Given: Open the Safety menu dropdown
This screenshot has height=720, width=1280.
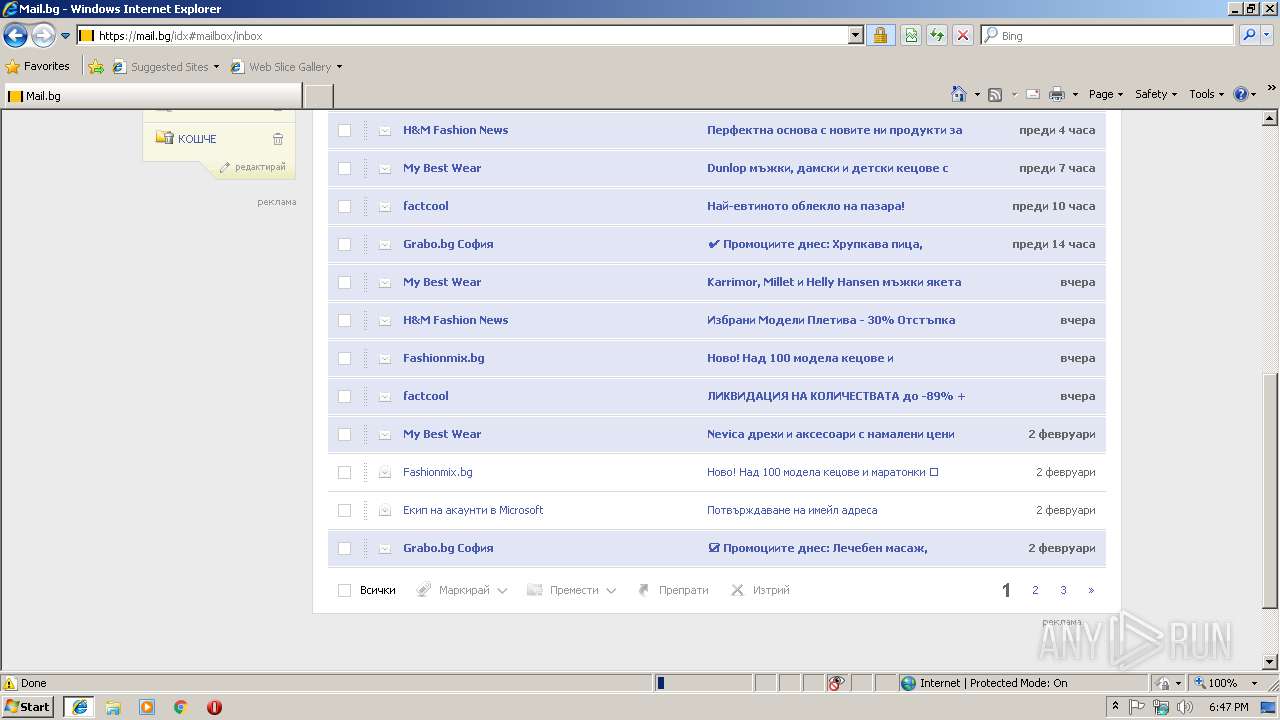Looking at the screenshot, I should (1156, 94).
